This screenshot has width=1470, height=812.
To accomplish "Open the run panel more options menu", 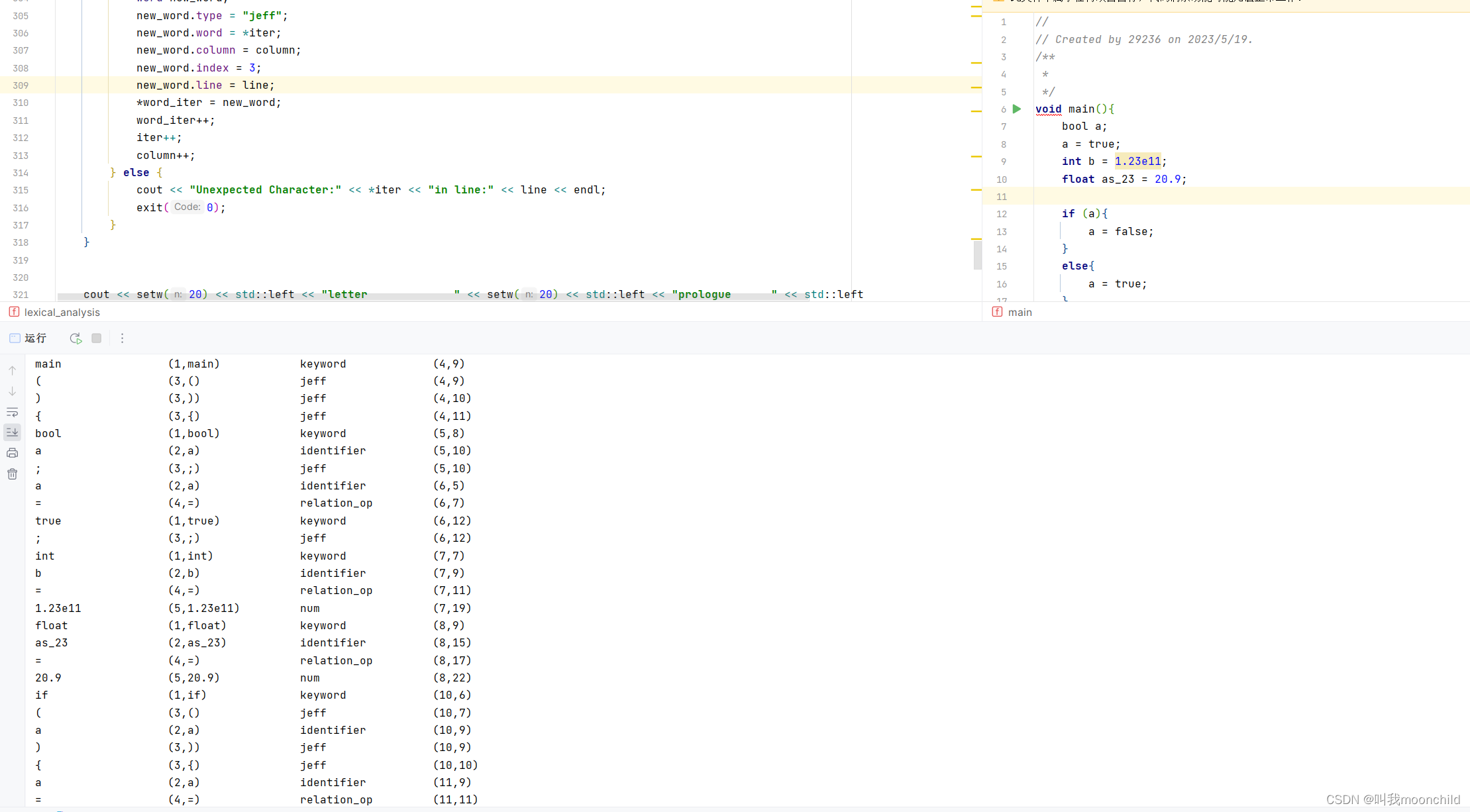I will (122, 338).
